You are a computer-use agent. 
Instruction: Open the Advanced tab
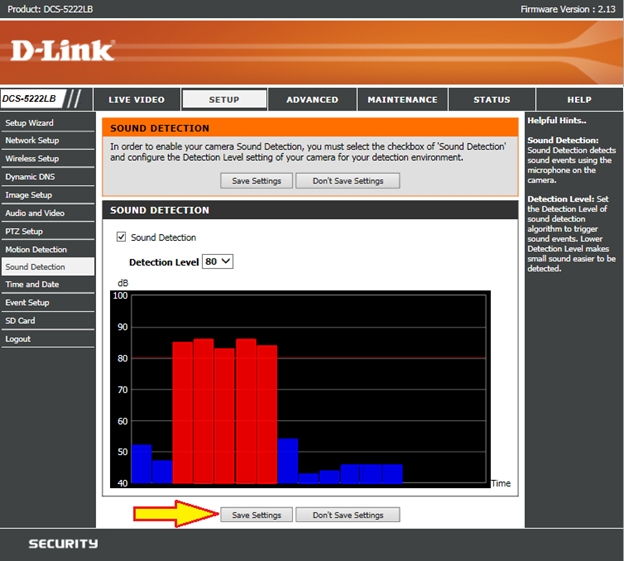click(312, 99)
